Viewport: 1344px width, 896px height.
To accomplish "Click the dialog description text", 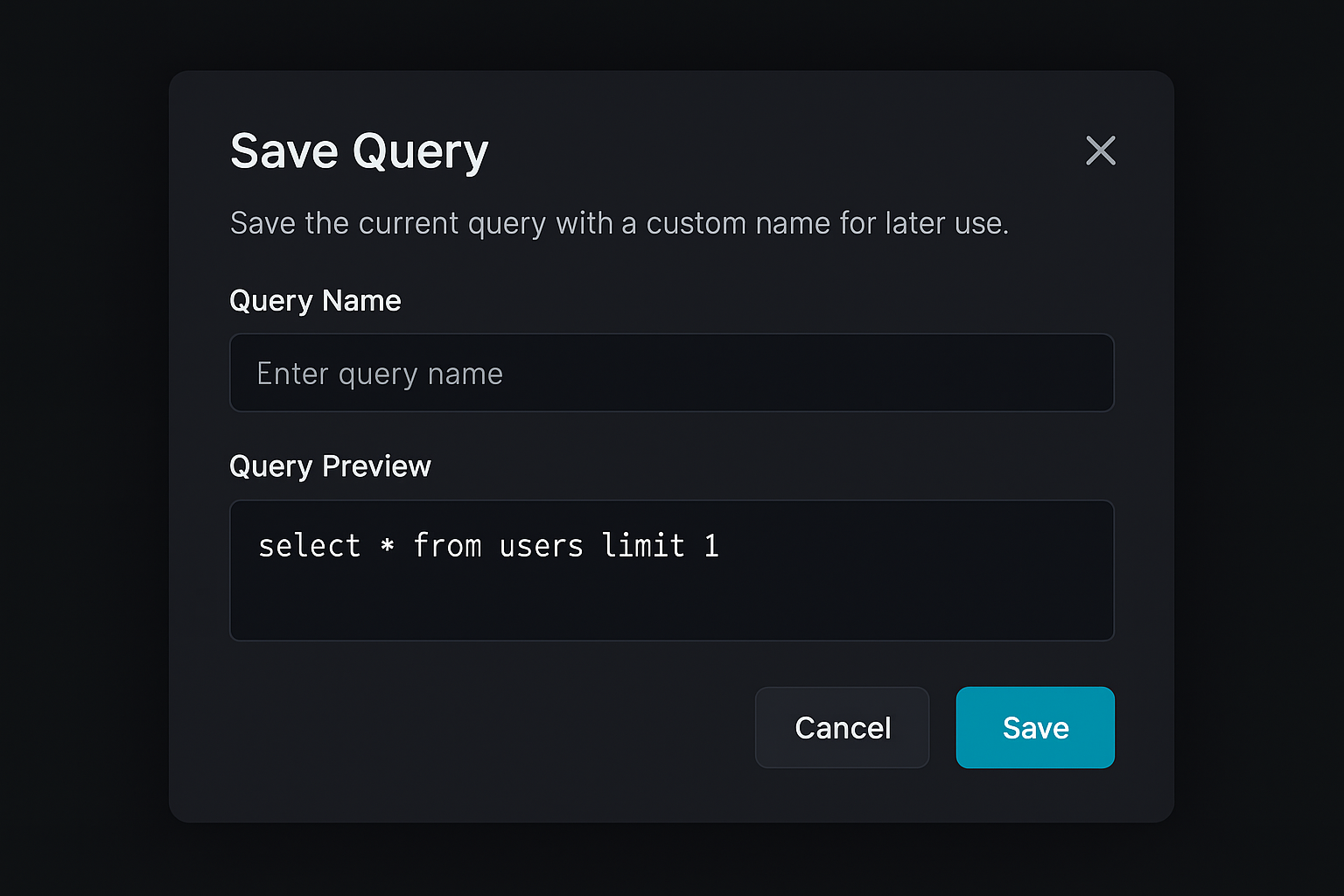I will [x=619, y=223].
